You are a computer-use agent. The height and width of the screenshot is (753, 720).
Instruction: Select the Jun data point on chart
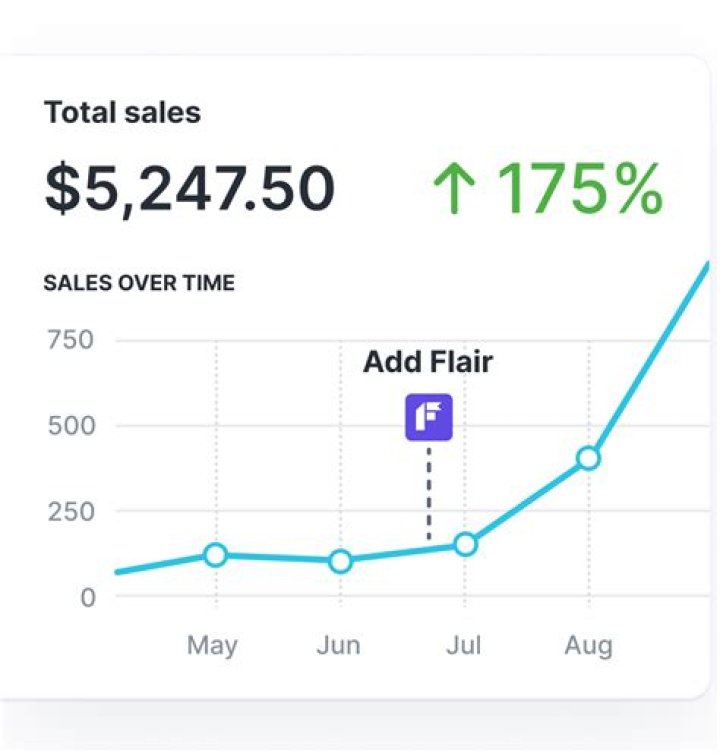pos(340,561)
